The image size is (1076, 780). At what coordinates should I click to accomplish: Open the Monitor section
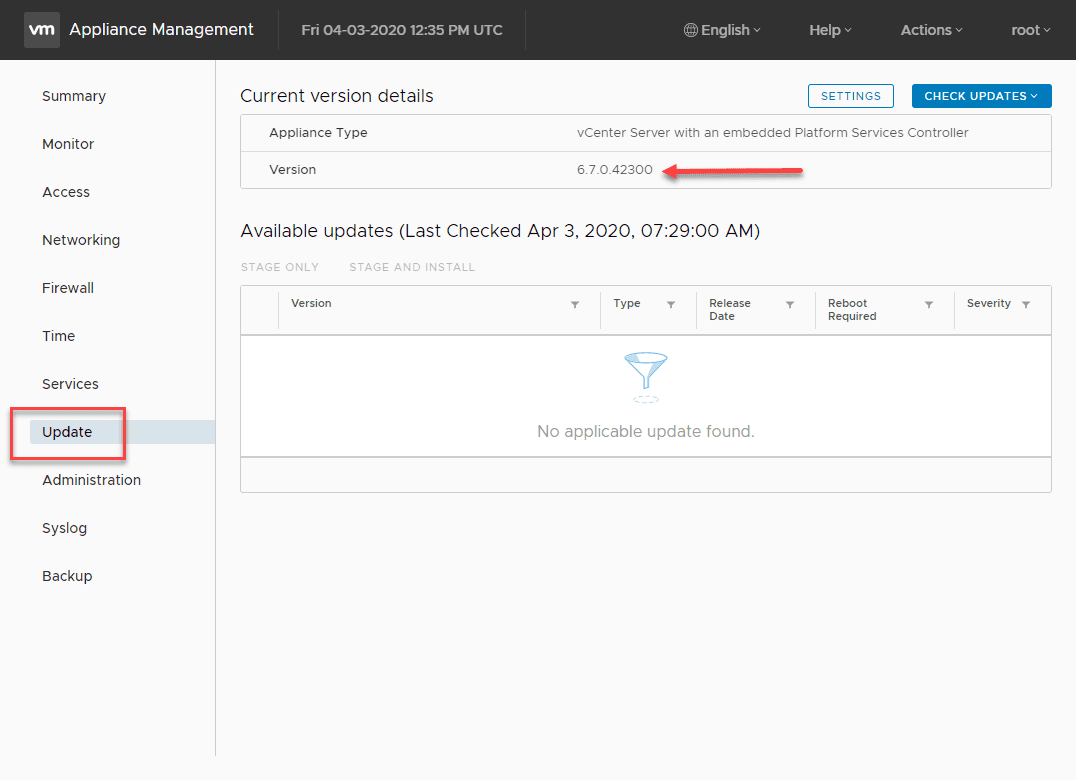tap(68, 144)
